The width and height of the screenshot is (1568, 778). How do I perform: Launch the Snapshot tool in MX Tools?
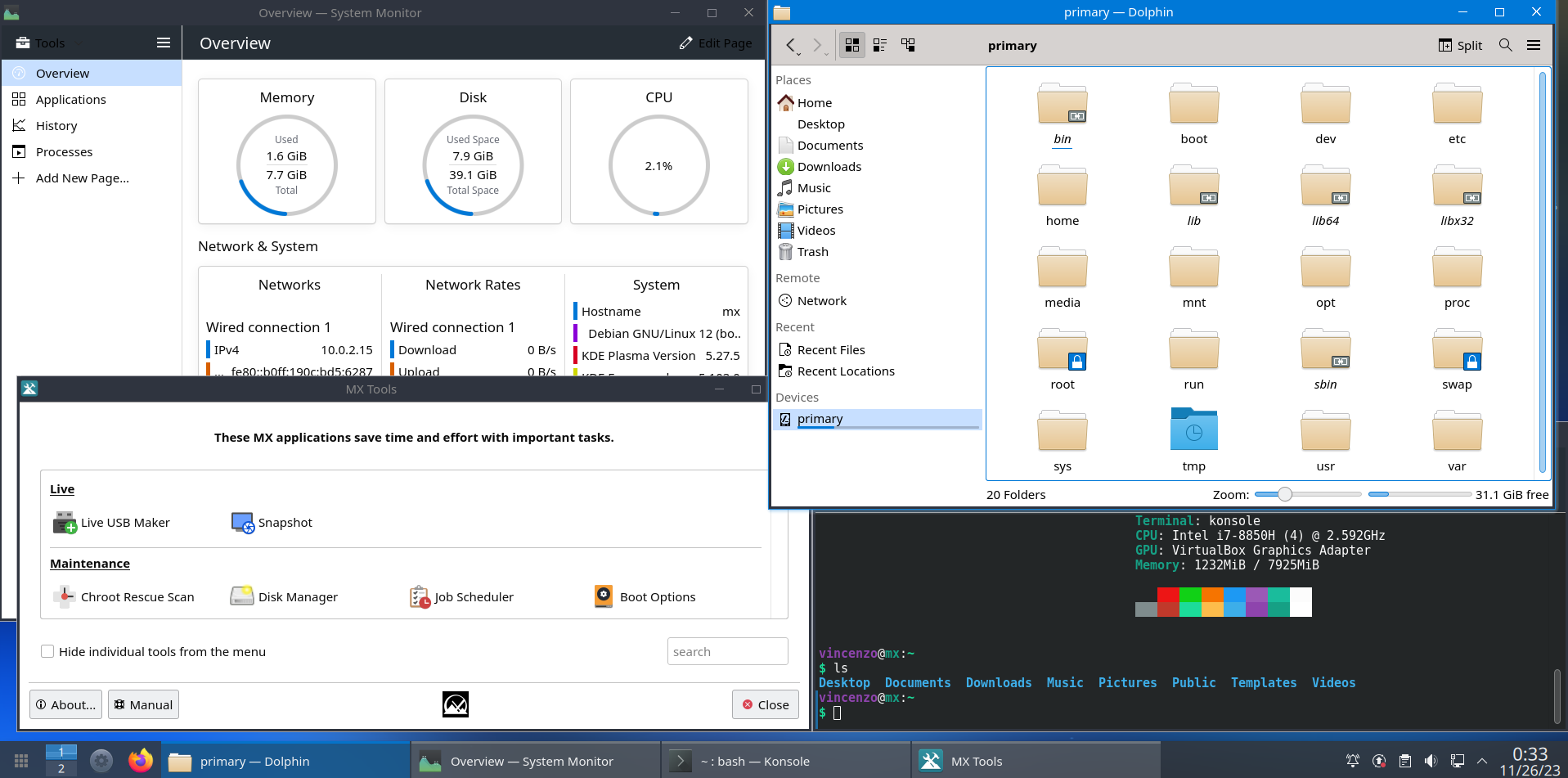(272, 523)
